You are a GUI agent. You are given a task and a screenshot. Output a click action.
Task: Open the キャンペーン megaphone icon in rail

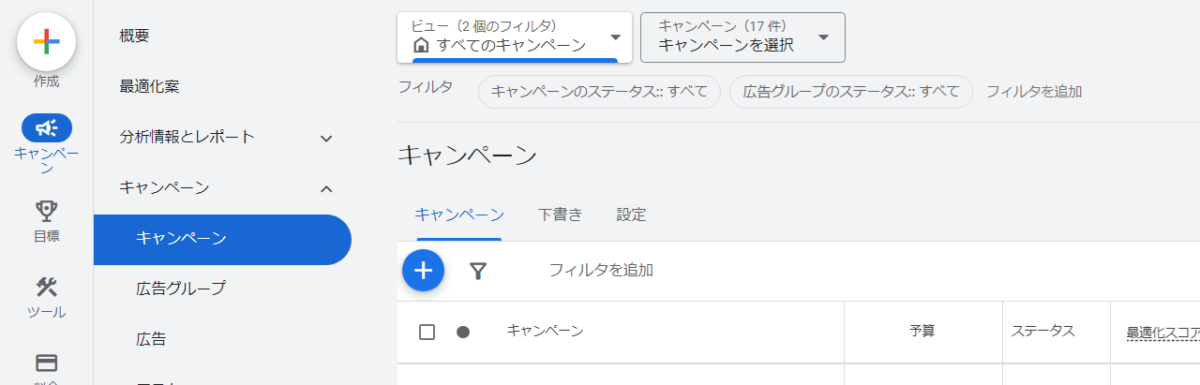[x=46, y=127]
